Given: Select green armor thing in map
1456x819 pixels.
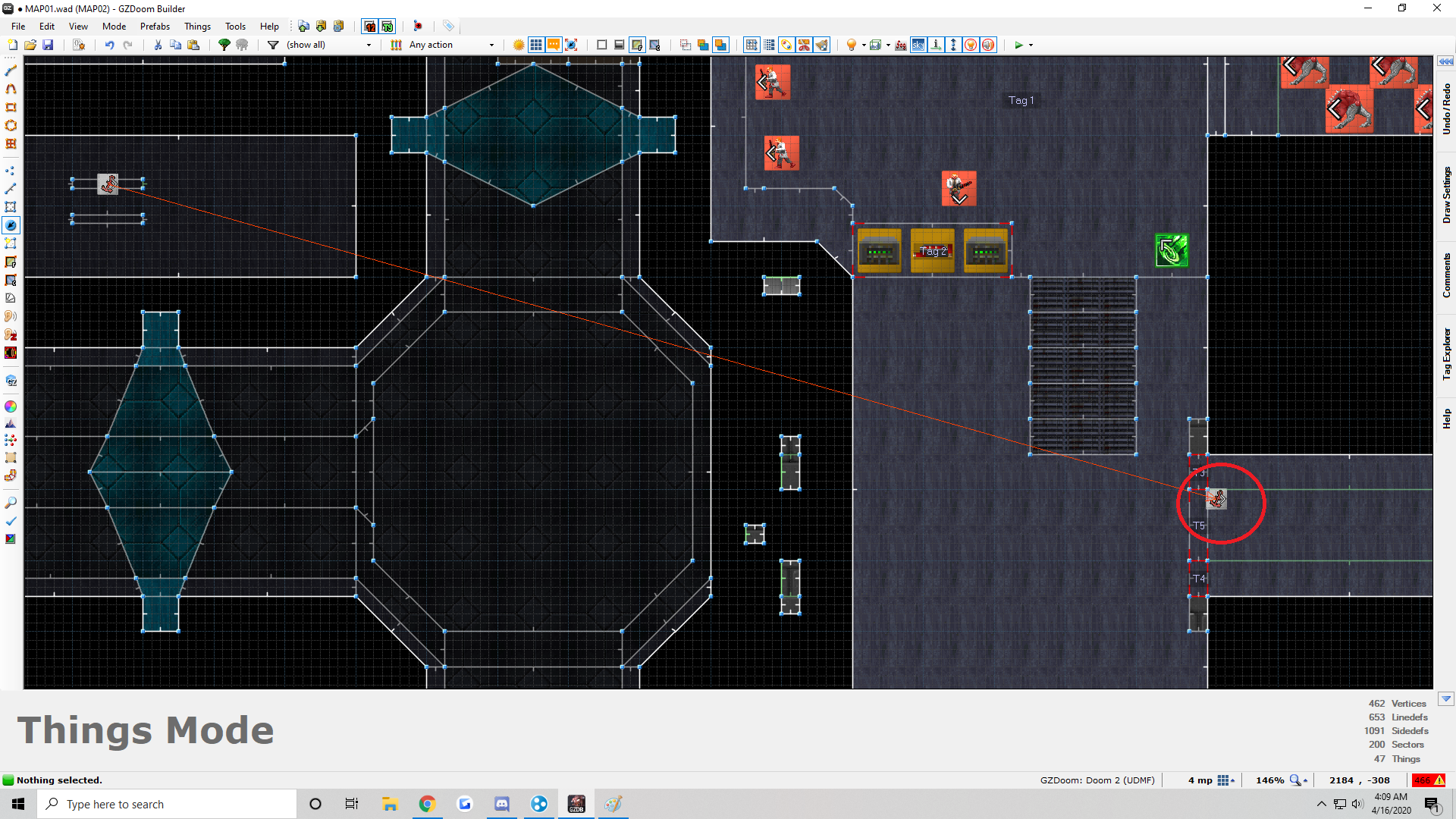Looking at the screenshot, I should [1172, 250].
